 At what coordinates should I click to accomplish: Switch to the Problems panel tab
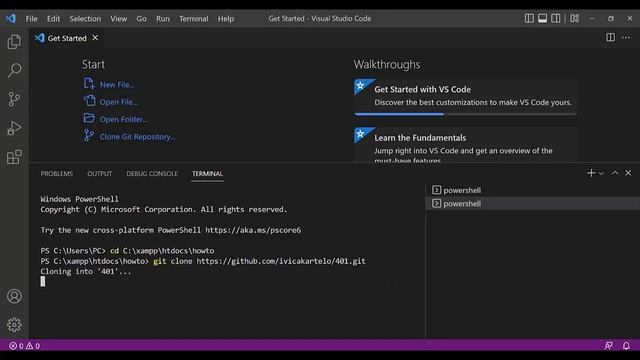coord(57,173)
